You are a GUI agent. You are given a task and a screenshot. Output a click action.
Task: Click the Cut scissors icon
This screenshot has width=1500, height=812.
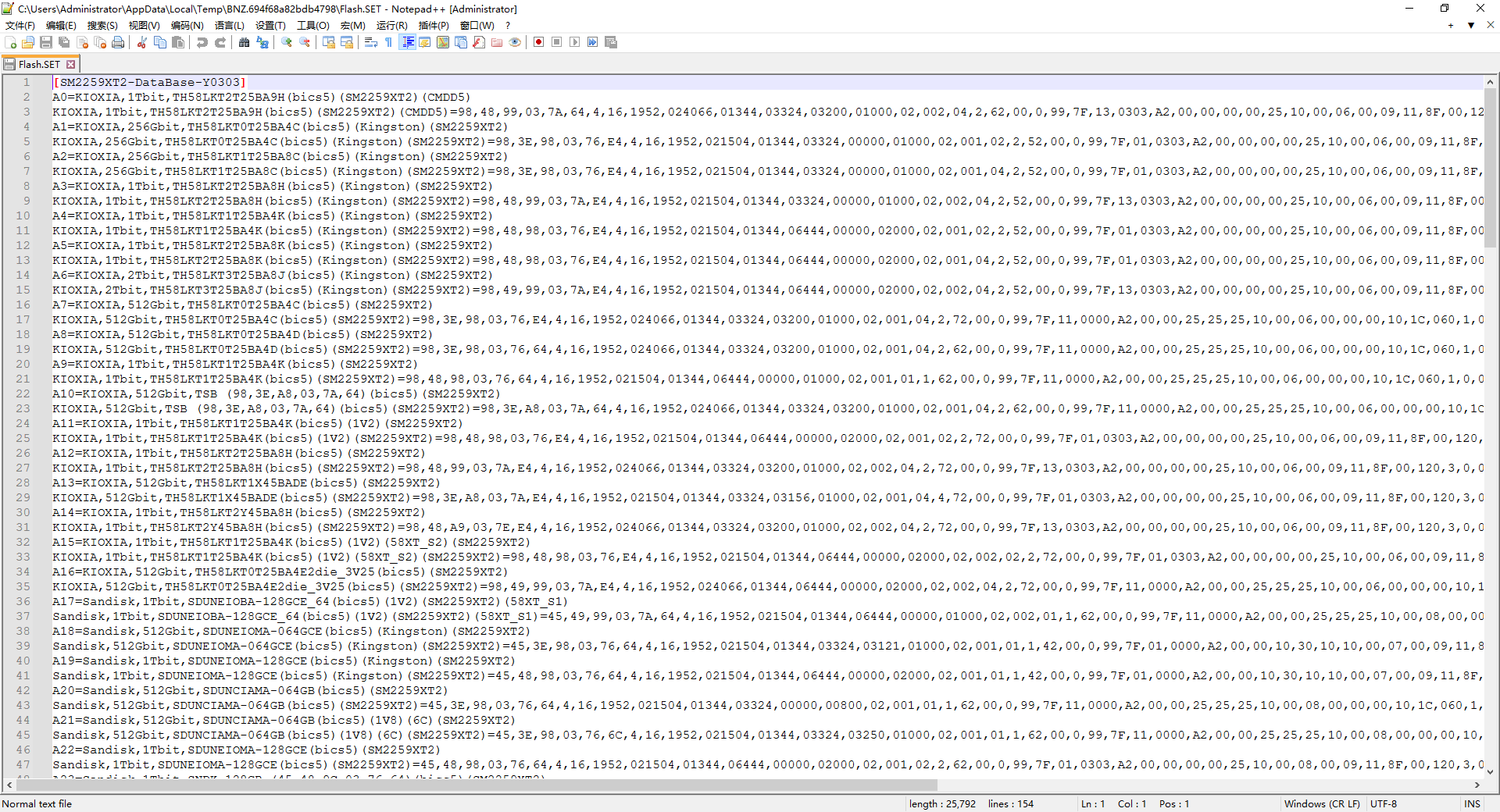tap(142, 42)
